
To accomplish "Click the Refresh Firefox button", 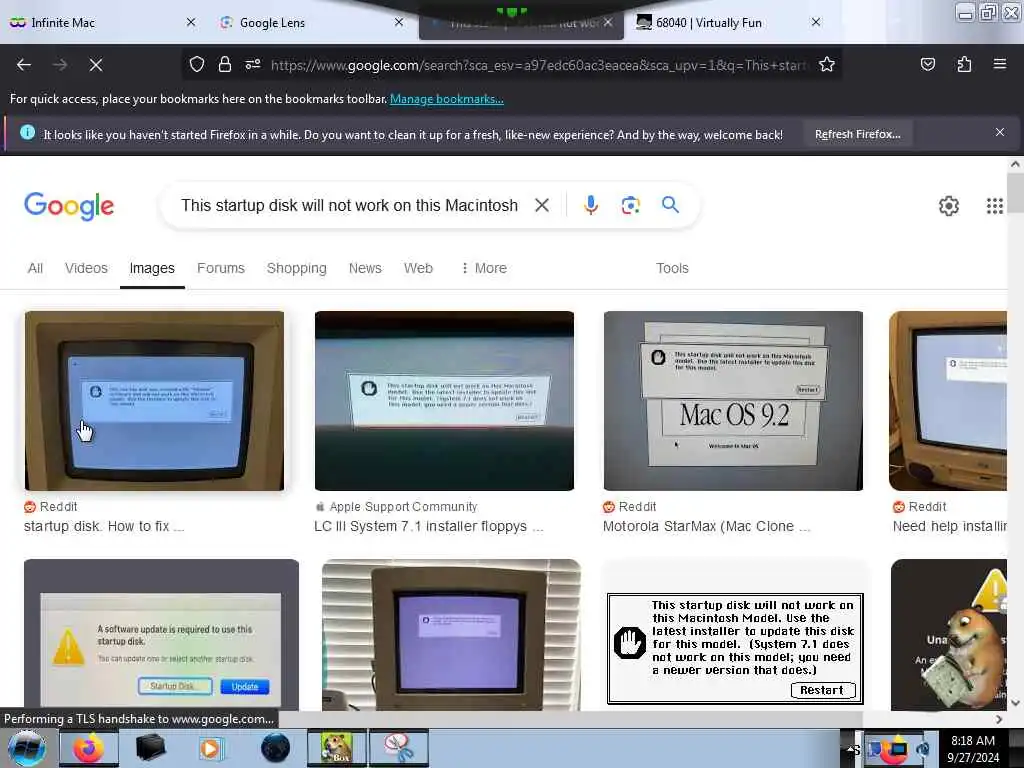I will (857, 135).
